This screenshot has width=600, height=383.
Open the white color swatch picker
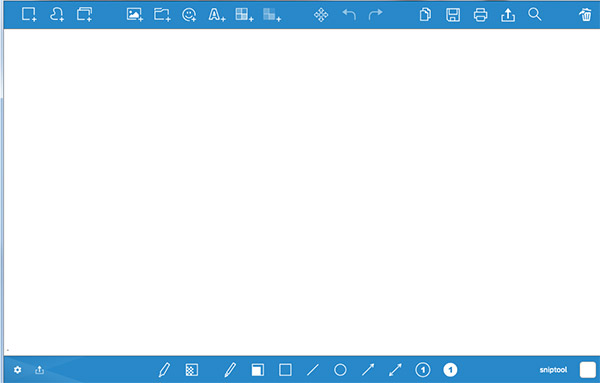[588, 370]
